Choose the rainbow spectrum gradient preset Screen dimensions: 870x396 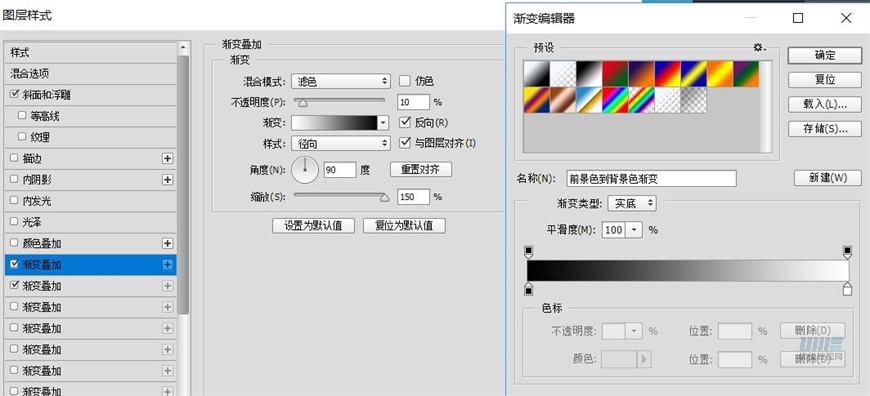coord(615,100)
